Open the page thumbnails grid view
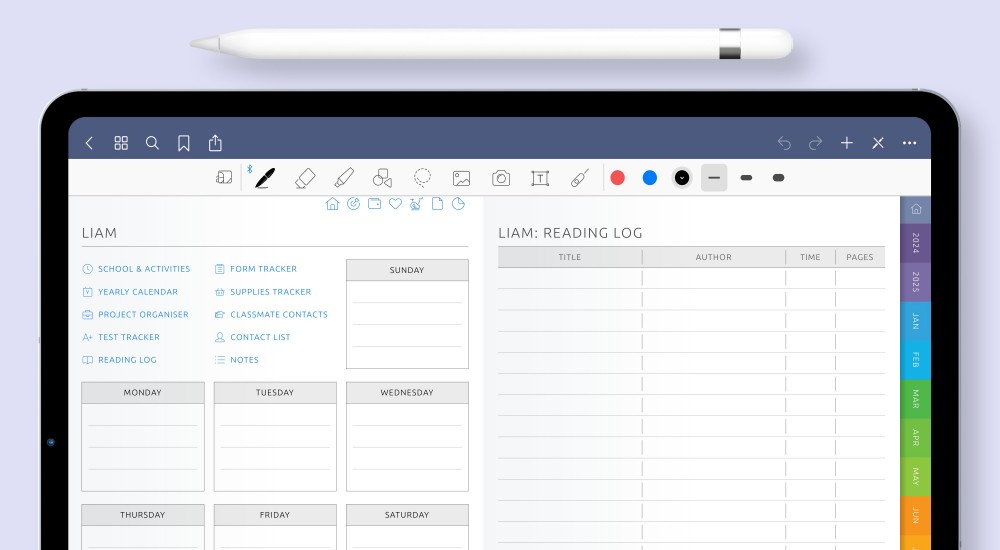Image resolution: width=1000 pixels, height=550 pixels. pos(121,143)
